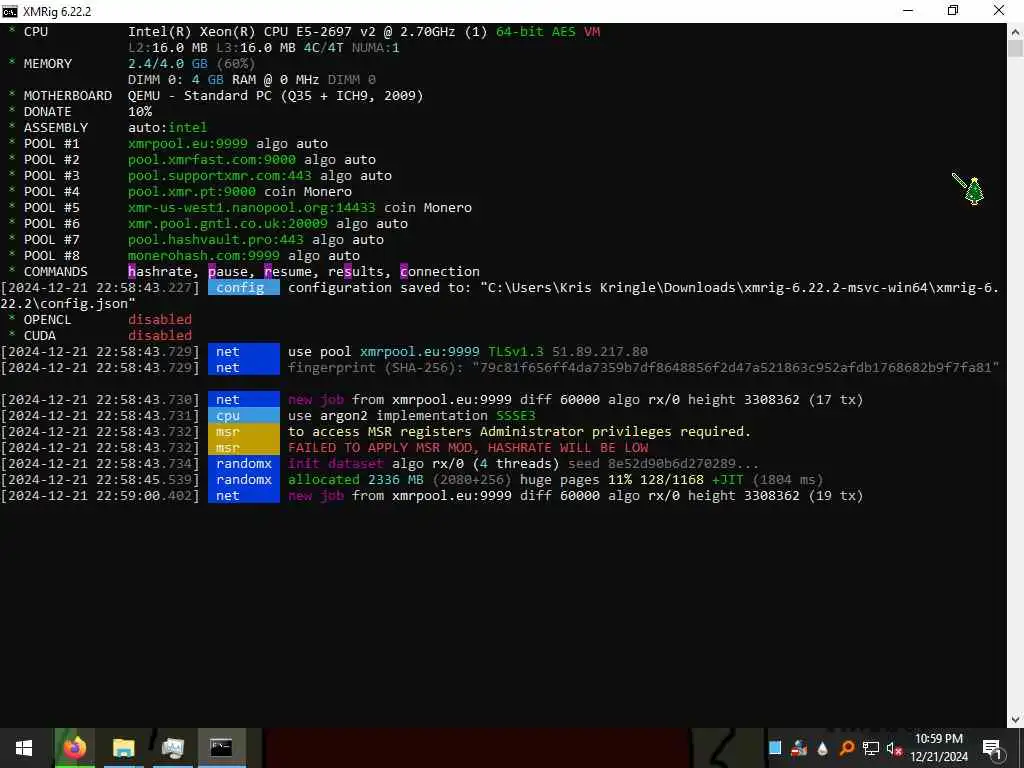Open File Explorer from the taskbar

point(123,748)
